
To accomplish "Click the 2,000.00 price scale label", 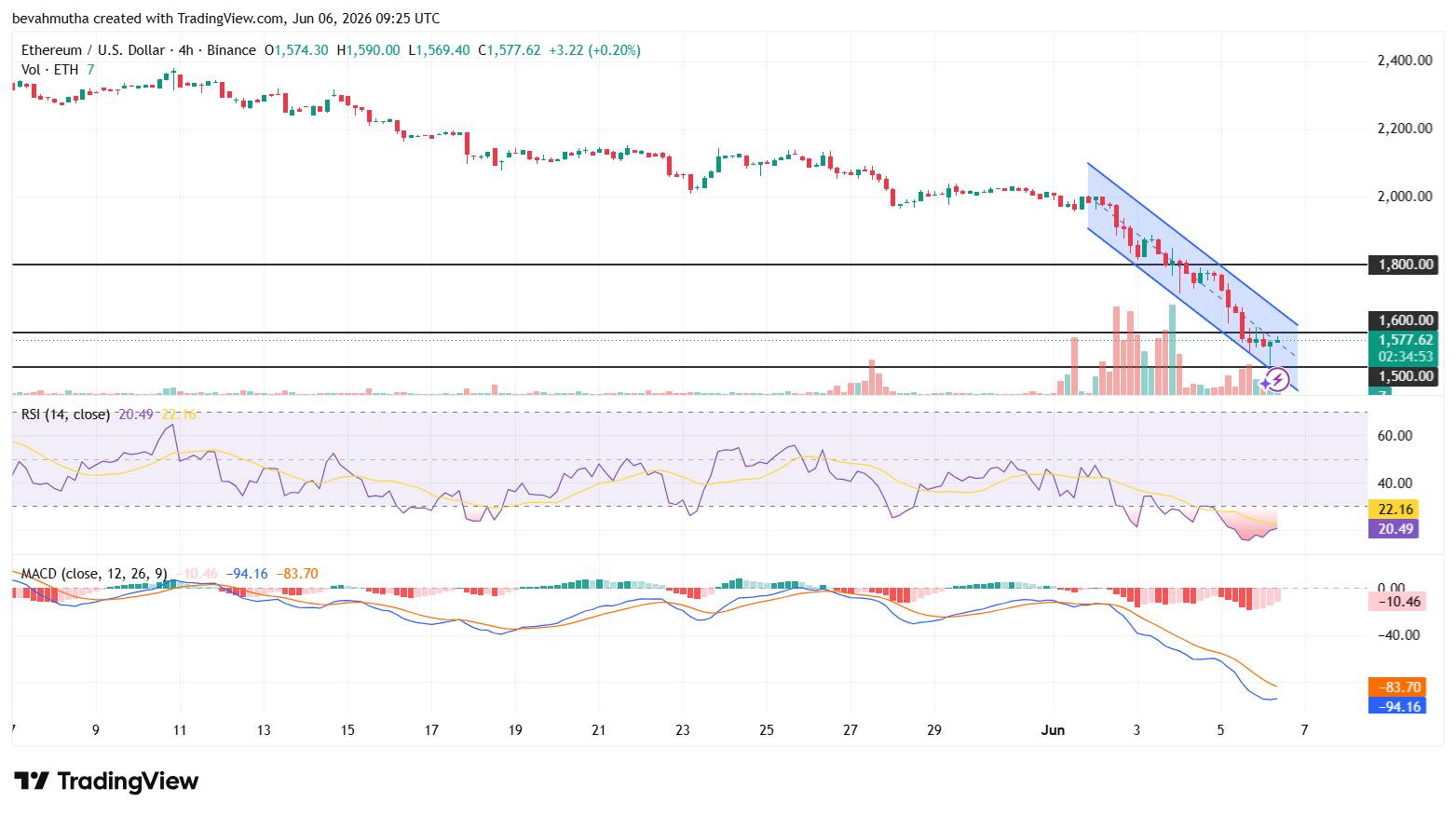I will coord(1405,197).
